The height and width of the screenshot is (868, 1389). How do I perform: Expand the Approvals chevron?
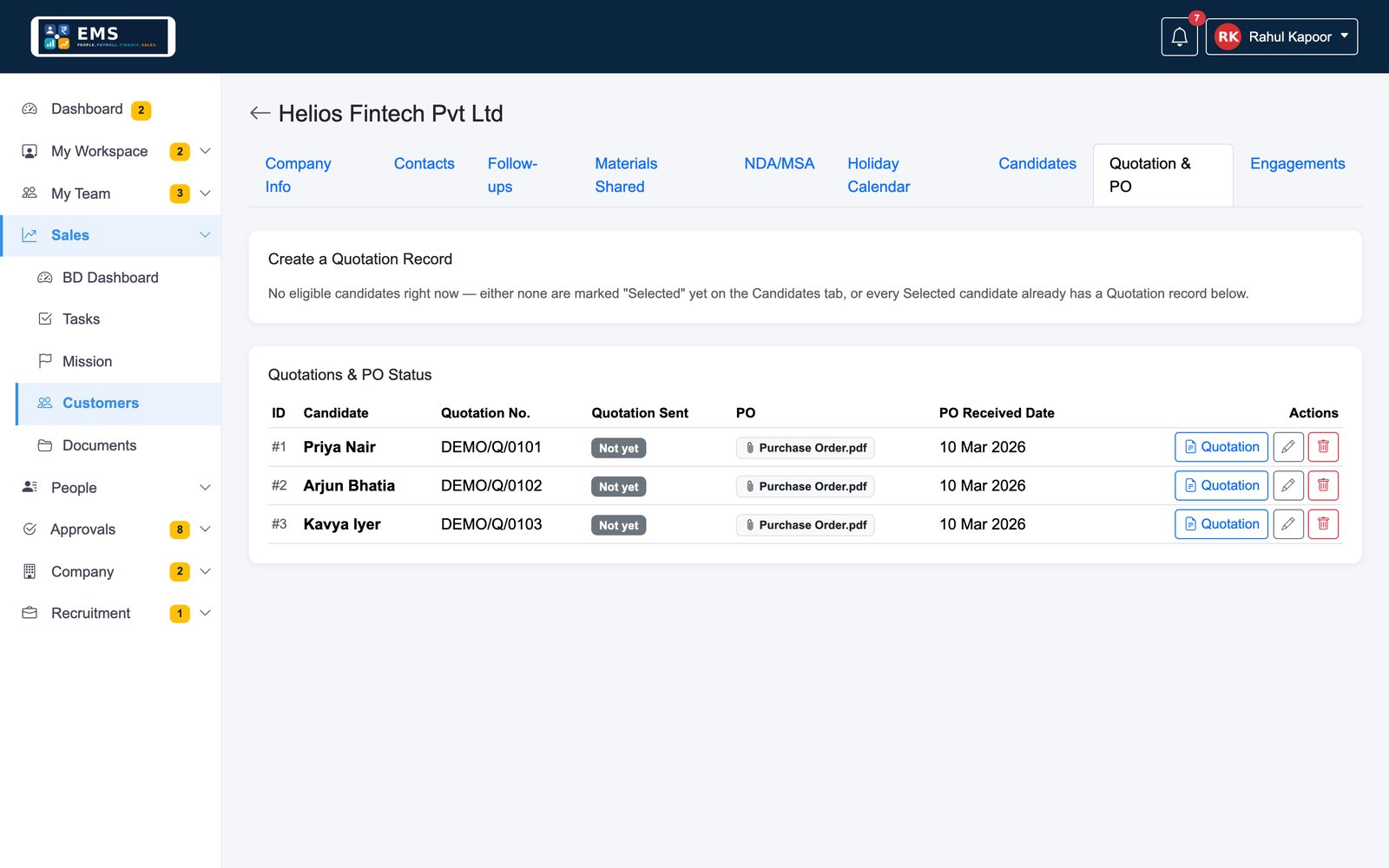pos(206,529)
